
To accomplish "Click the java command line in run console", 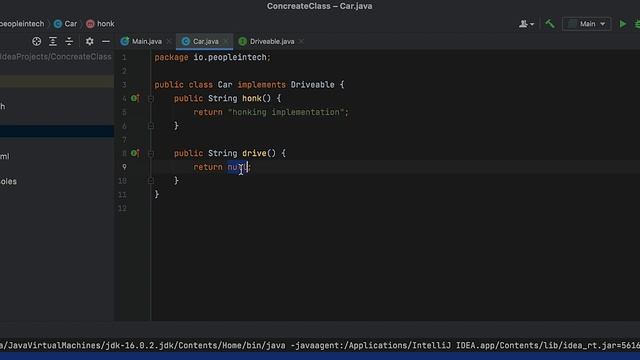I will [320, 345].
